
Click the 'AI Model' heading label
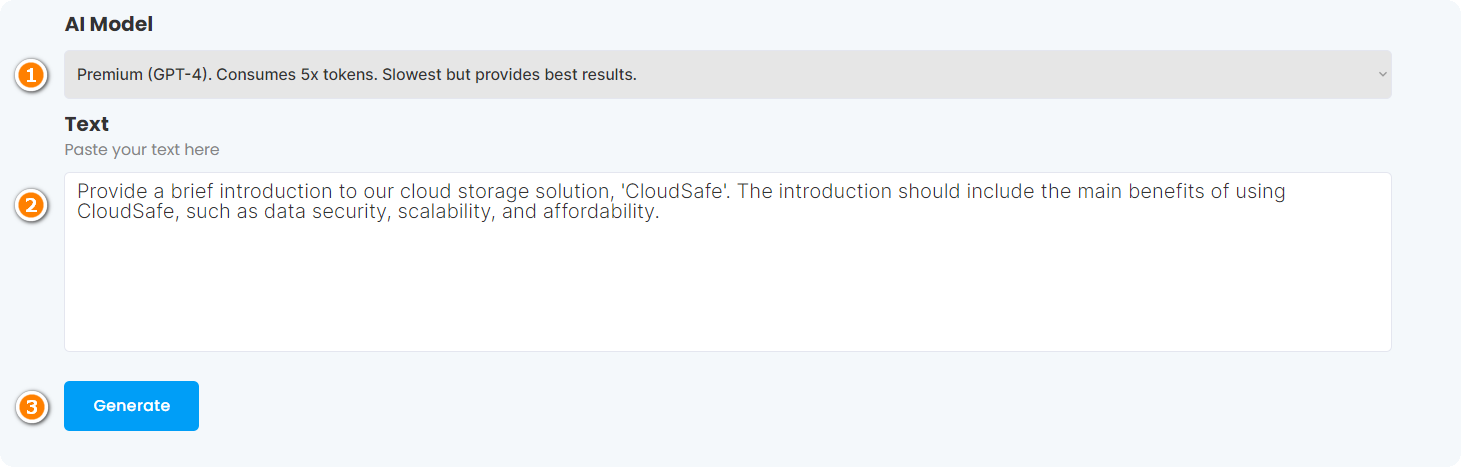point(109,25)
